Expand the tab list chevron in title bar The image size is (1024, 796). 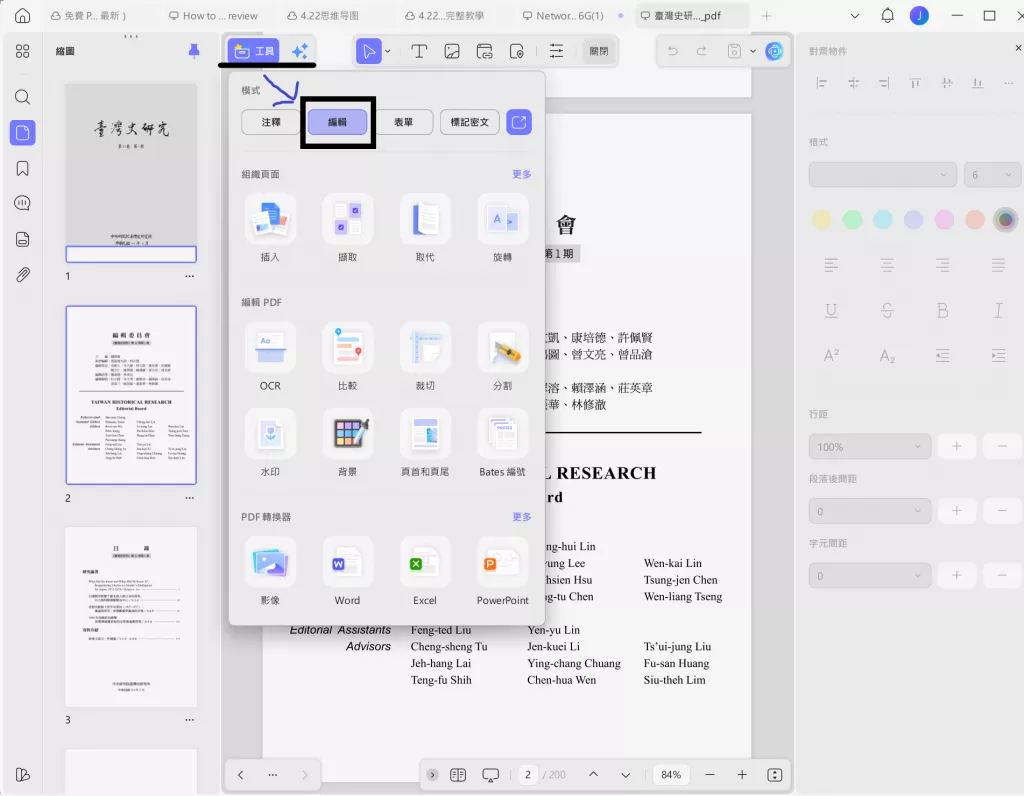click(x=854, y=16)
